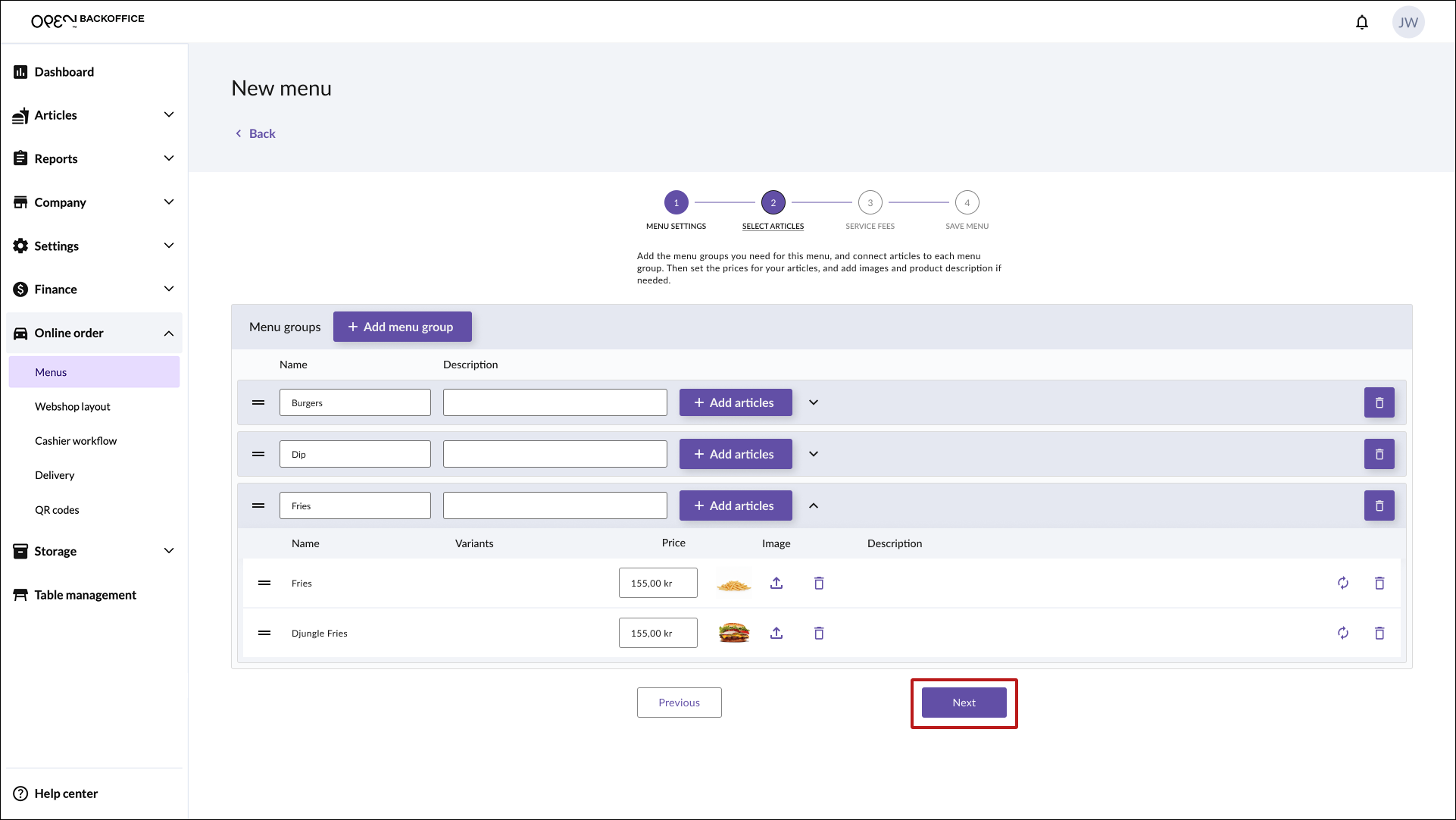
Task: Delete the Burgers menu group
Action: 1379,402
